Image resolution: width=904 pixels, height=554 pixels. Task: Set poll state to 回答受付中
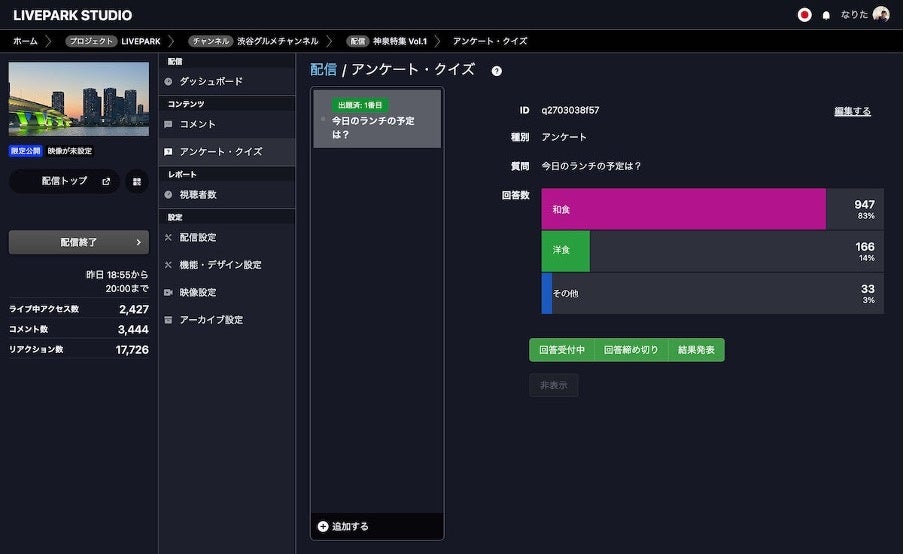(x=561, y=350)
